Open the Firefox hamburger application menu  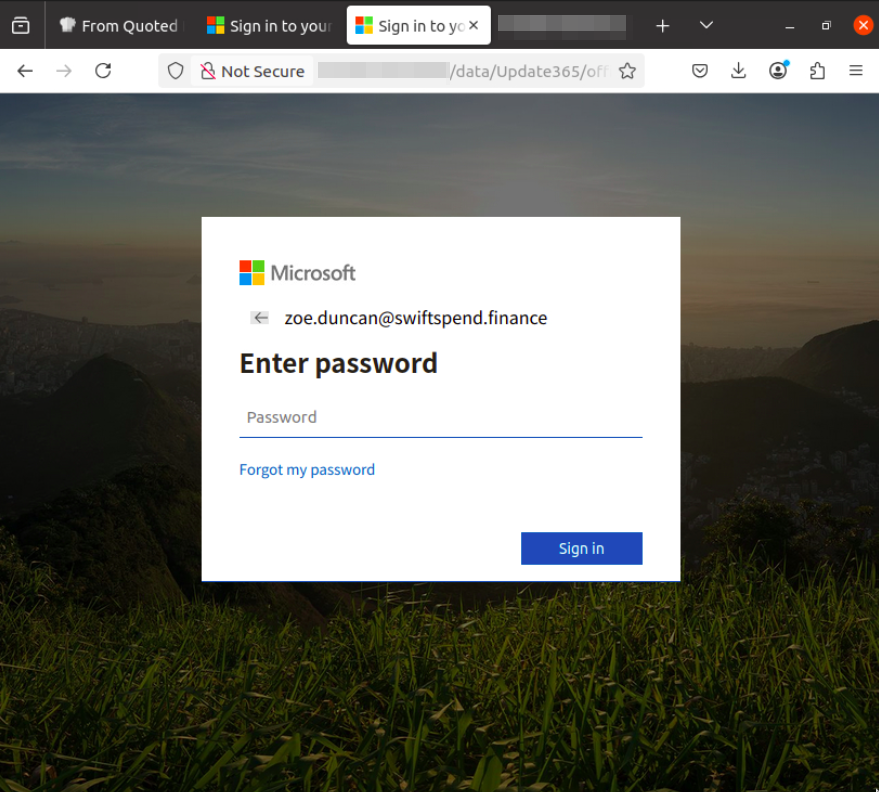click(856, 71)
